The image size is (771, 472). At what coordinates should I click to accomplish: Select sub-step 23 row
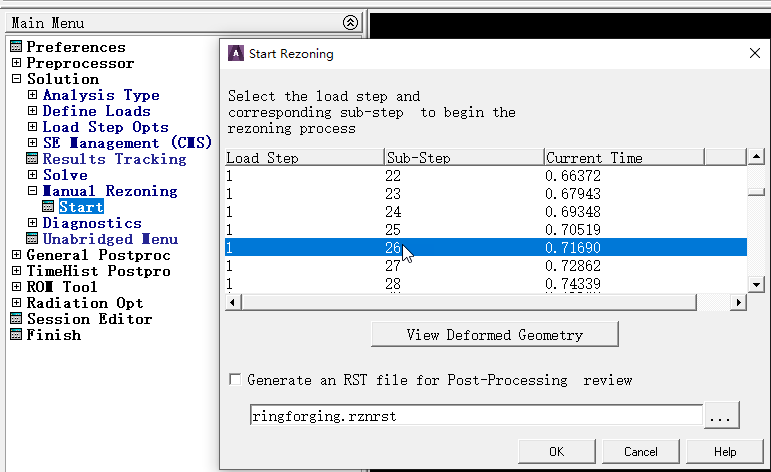pyautogui.click(x=486, y=194)
